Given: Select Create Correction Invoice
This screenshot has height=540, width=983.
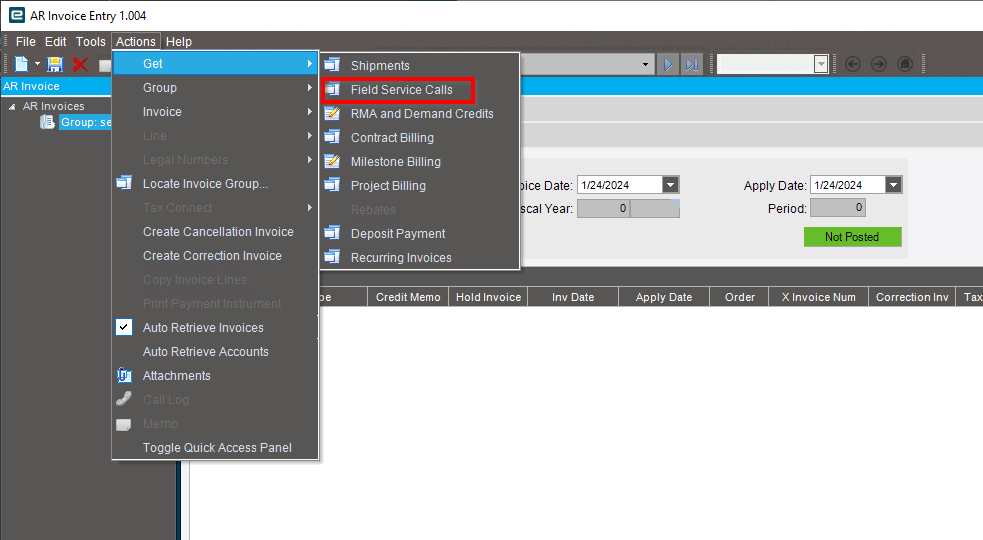Looking at the screenshot, I should pyautogui.click(x=215, y=255).
